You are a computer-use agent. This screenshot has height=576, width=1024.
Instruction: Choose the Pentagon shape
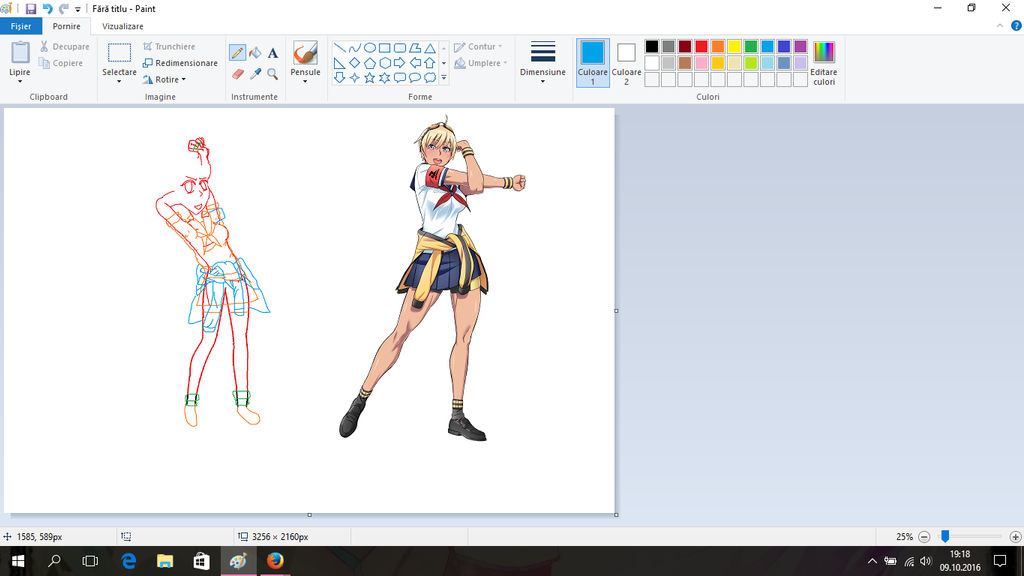point(370,63)
